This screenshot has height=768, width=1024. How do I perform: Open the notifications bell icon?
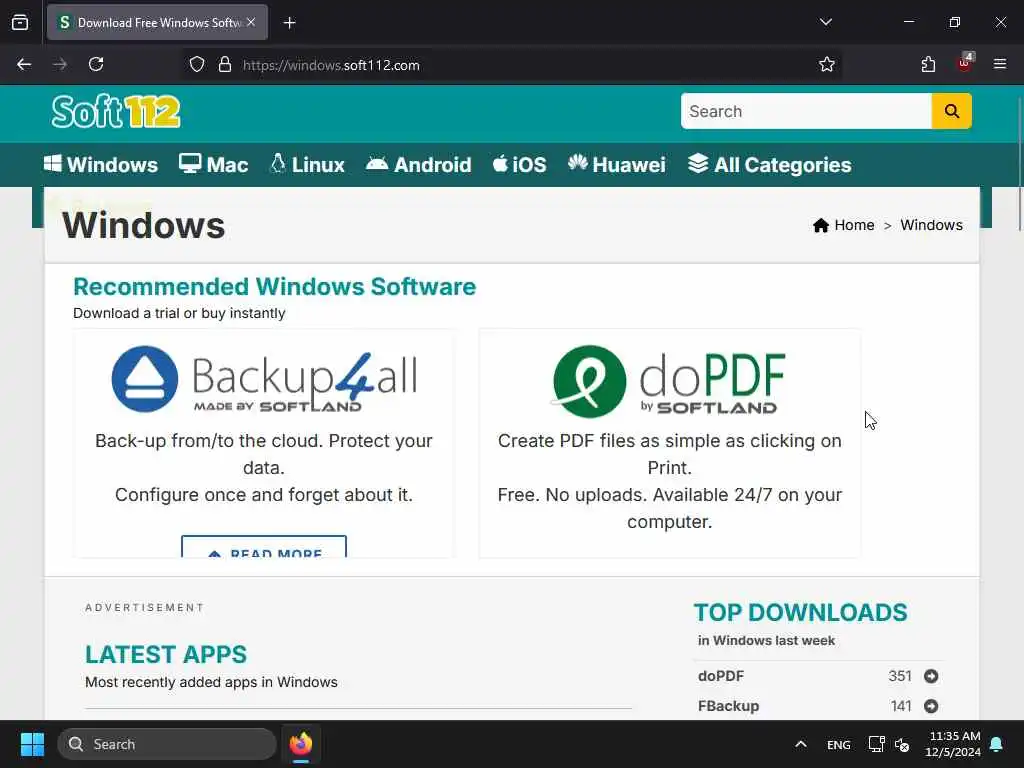pyautogui.click(x=997, y=744)
